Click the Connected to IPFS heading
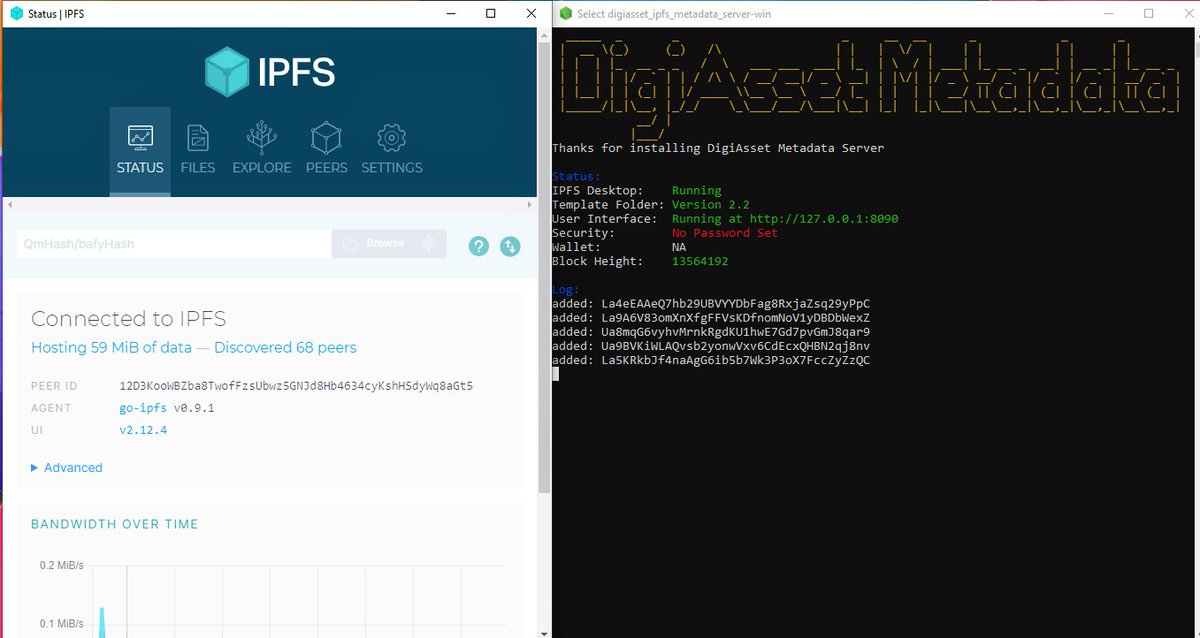Viewport: 1200px width, 638px height. tap(129, 319)
